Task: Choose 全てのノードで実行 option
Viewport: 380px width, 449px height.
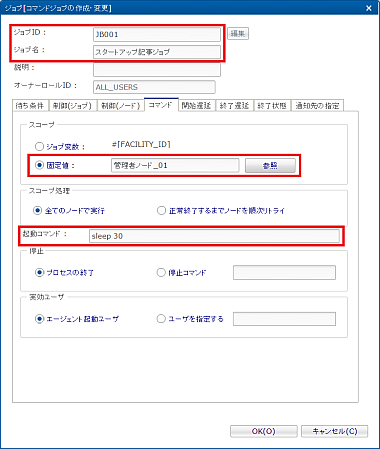Action: click(38, 211)
